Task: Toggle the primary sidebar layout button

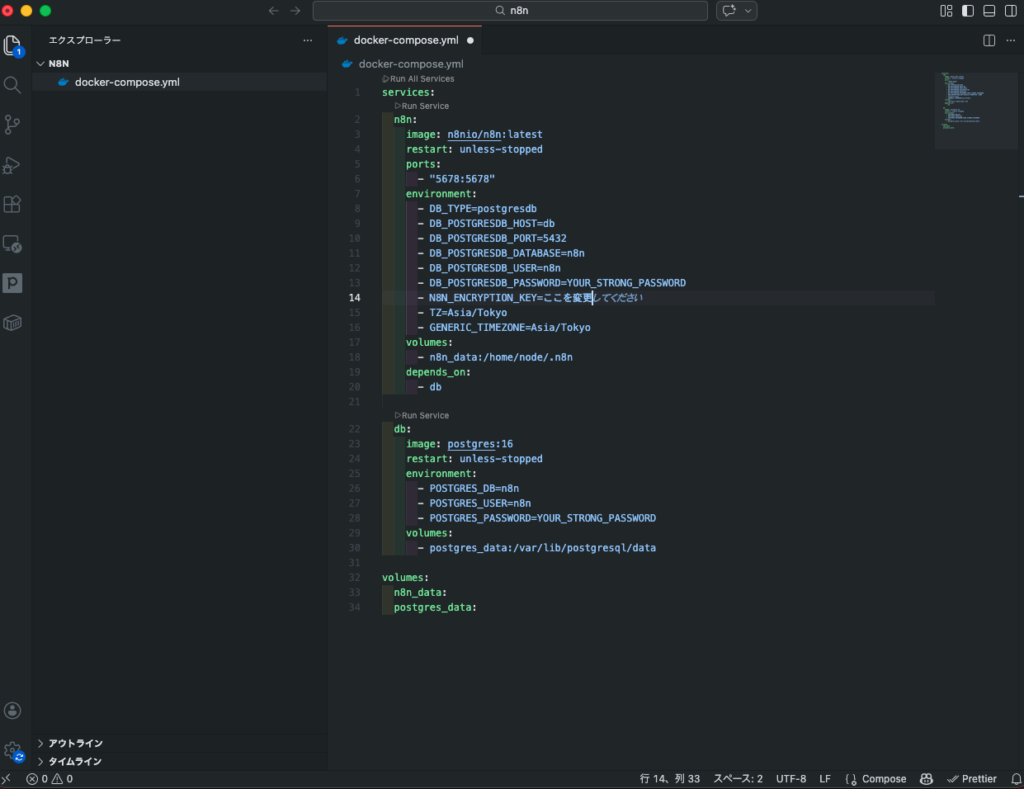Action: click(x=967, y=11)
